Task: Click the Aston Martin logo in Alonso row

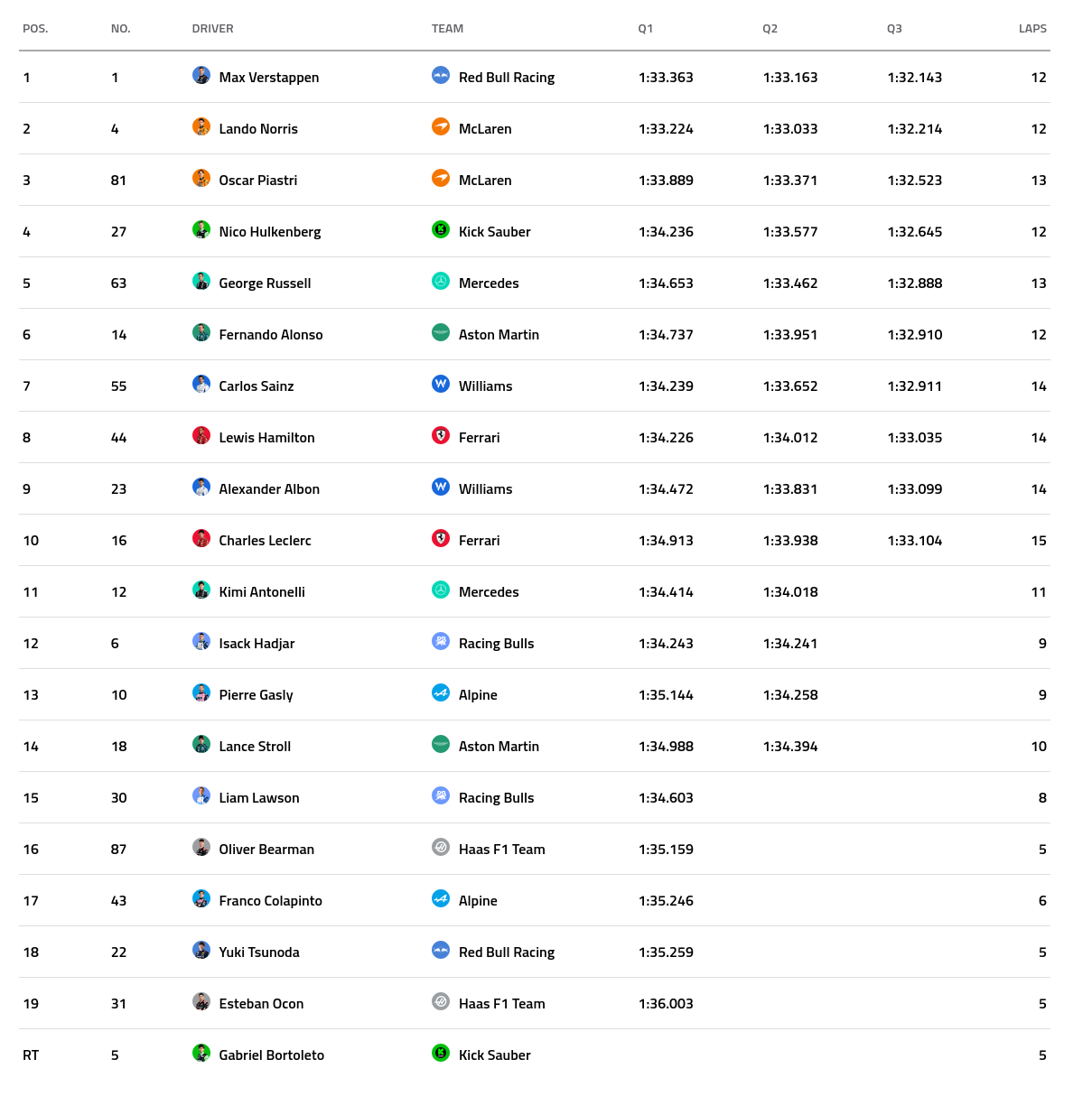Action: (x=441, y=333)
